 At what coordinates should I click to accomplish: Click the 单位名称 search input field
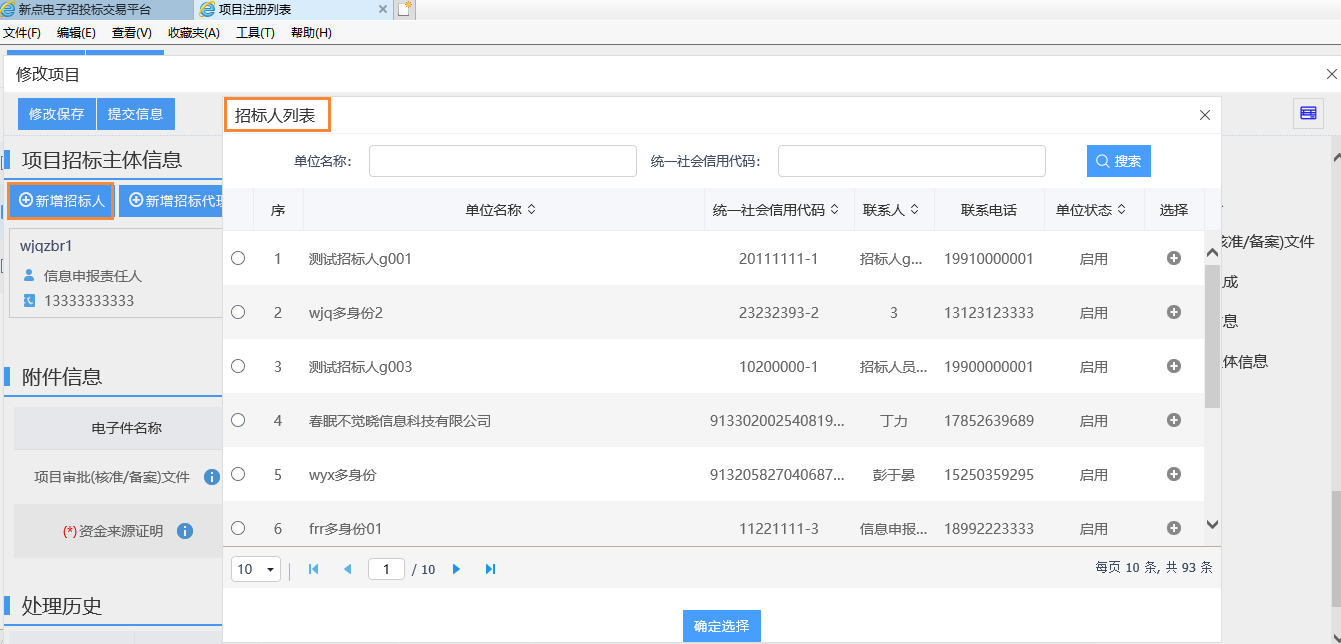503,161
